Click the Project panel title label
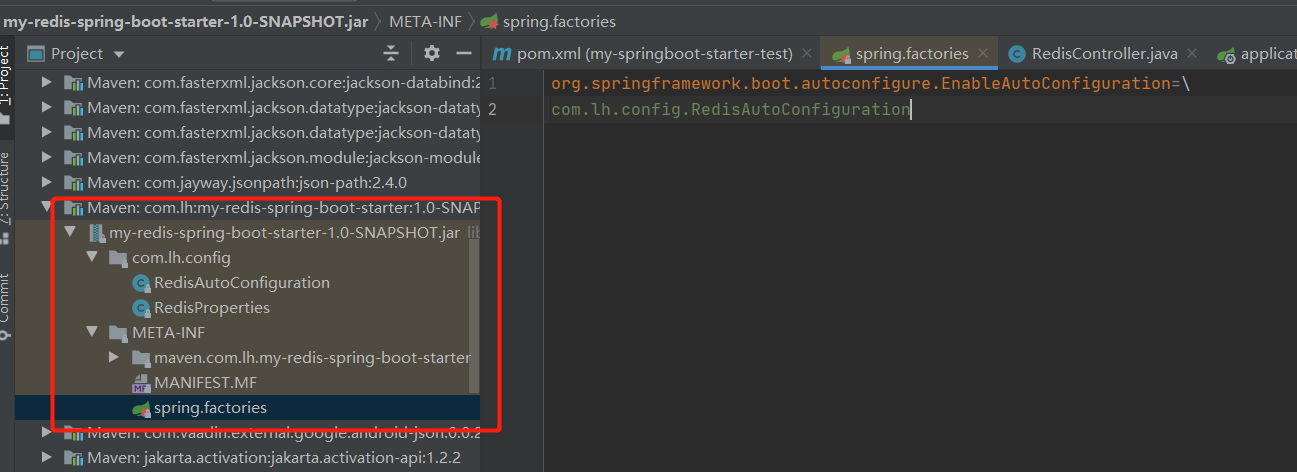The height and width of the screenshot is (472, 1297). click(x=77, y=54)
